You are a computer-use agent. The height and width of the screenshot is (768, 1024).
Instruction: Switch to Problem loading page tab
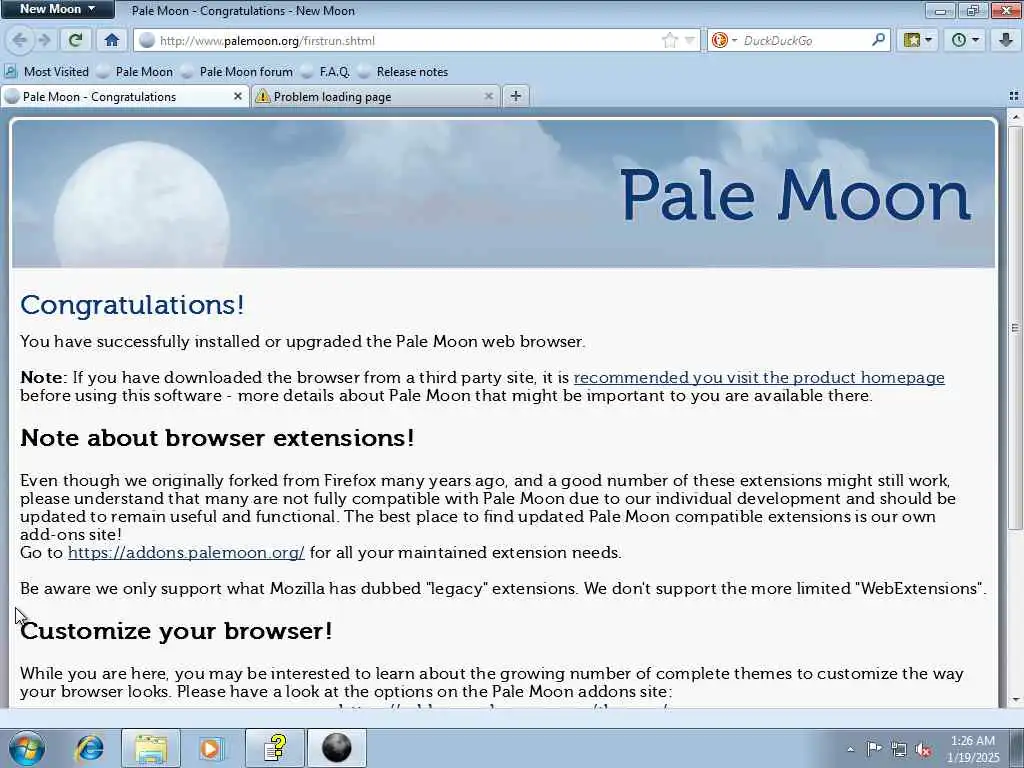tap(376, 97)
